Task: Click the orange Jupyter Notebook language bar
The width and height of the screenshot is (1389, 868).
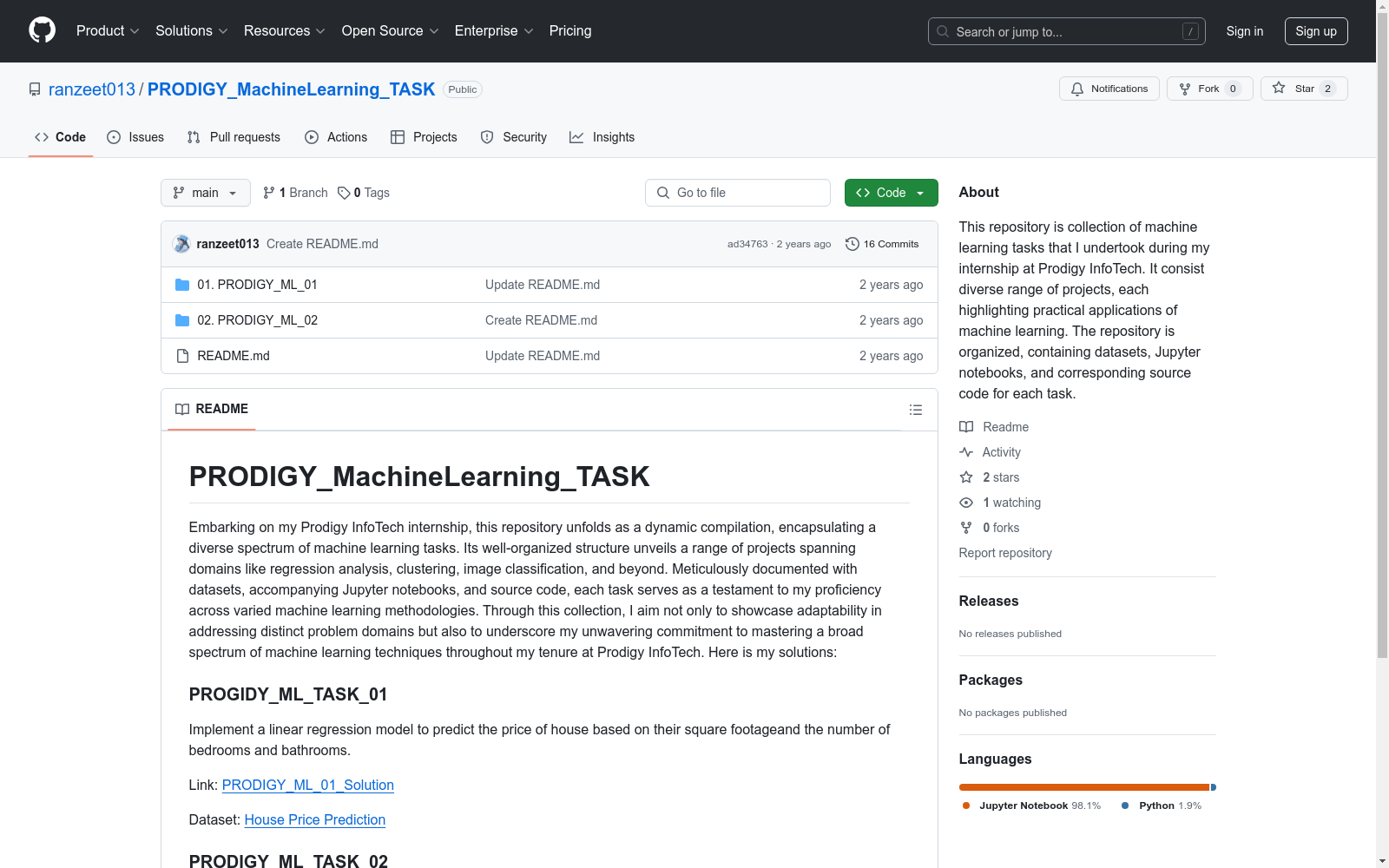Action: pyautogui.click(x=1084, y=787)
